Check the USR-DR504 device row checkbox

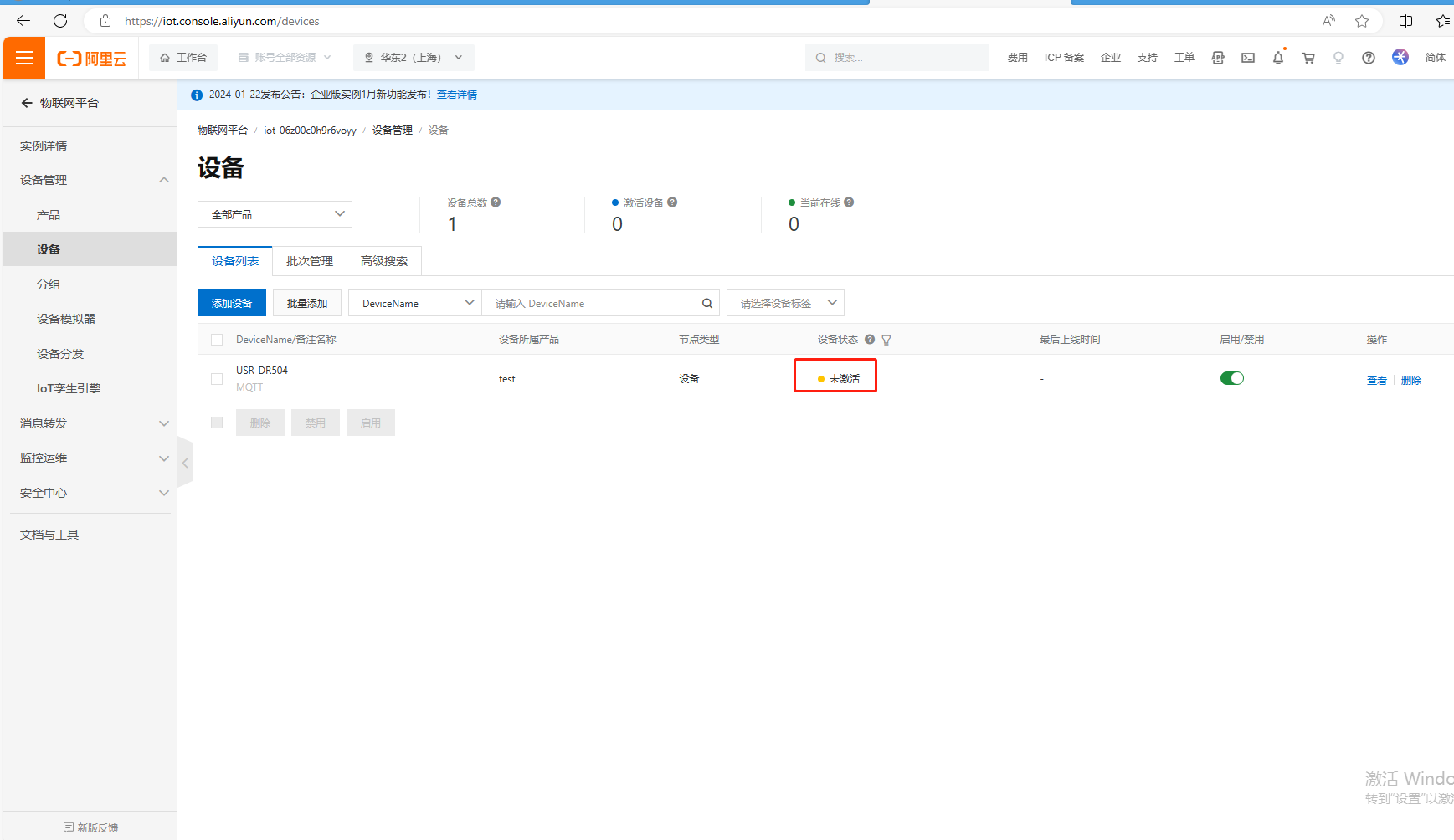pos(217,379)
